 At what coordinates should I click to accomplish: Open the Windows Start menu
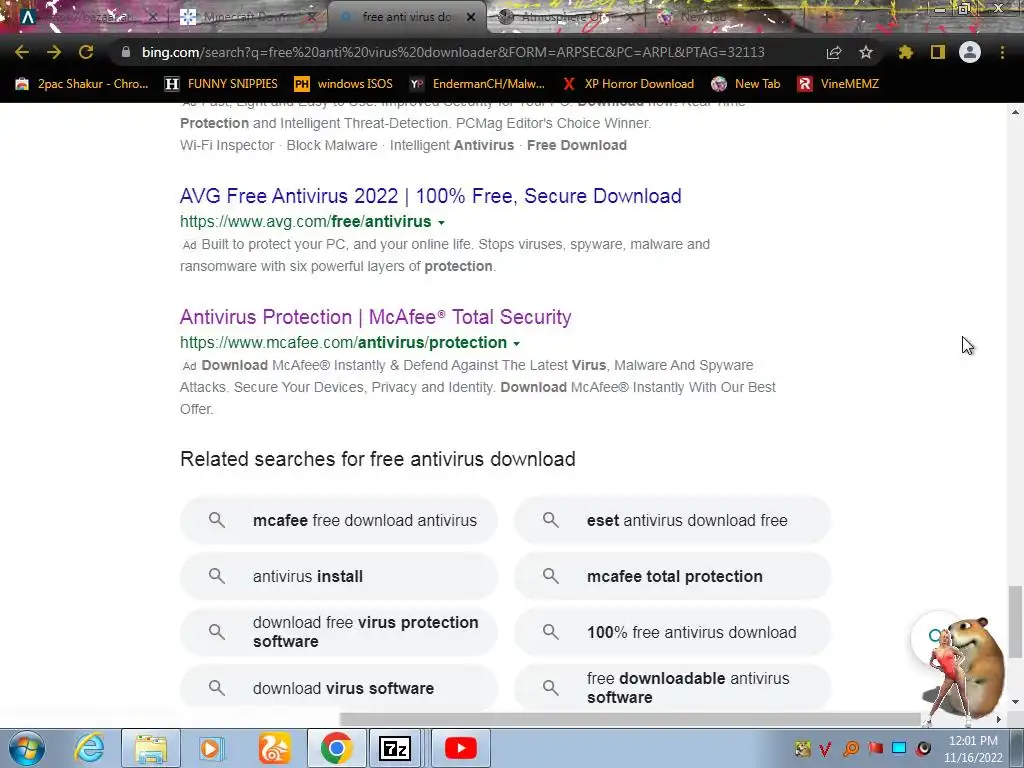pos(26,748)
